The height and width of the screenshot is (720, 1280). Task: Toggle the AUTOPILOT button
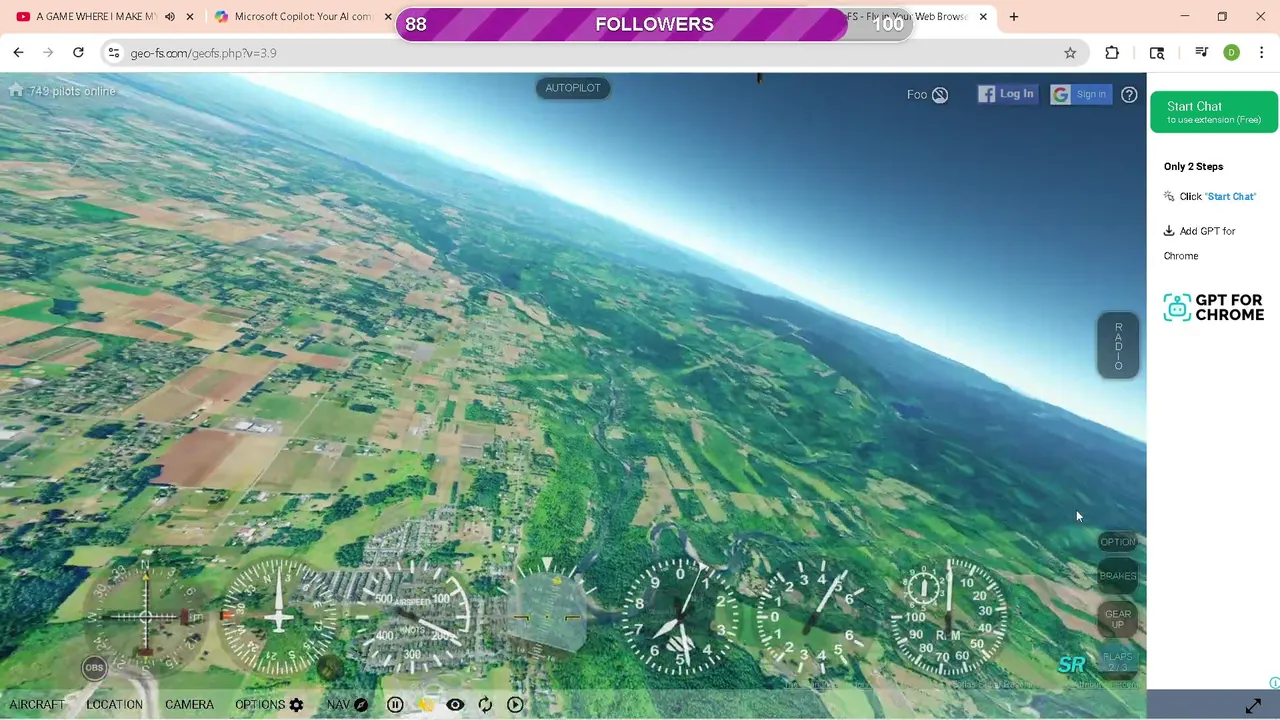click(x=573, y=88)
